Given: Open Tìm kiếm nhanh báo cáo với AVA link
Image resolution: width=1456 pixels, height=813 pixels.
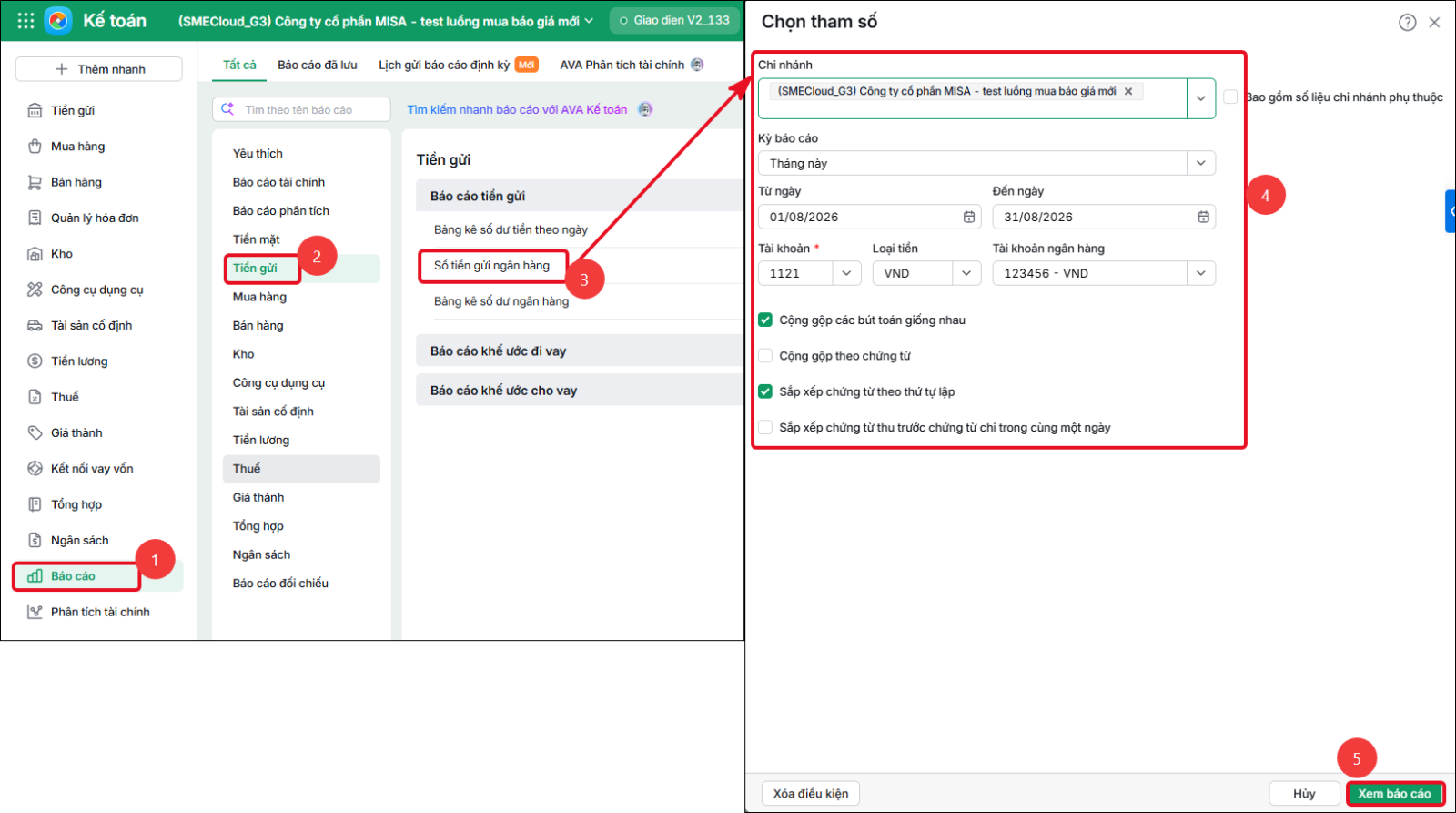Looking at the screenshot, I should [x=517, y=109].
